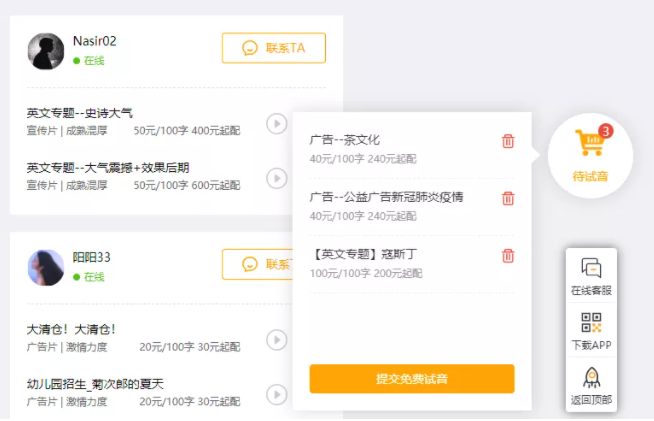
Task: Open 英文专题--史诗大气 work title
Action: coord(79,113)
